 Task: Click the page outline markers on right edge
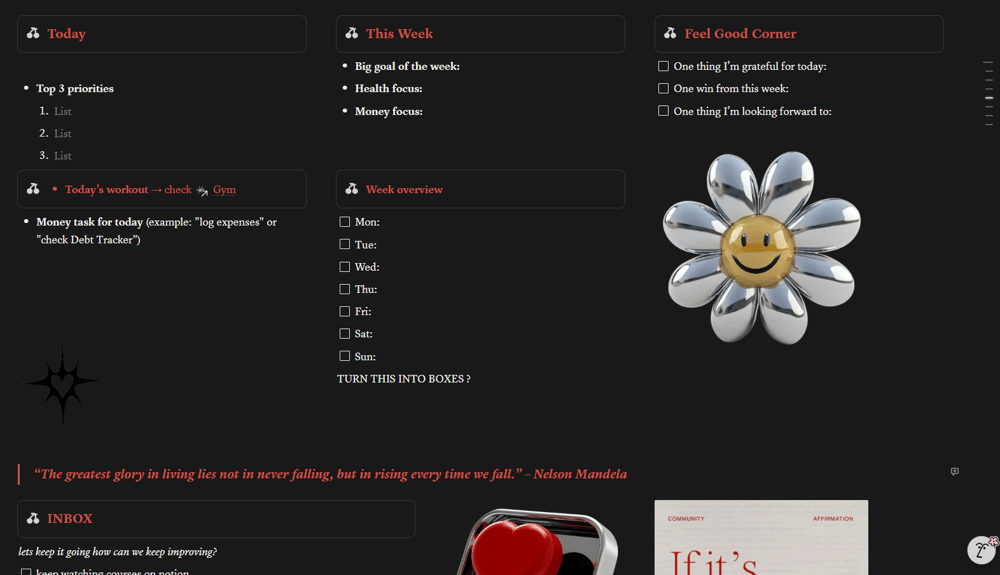tap(989, 93)
